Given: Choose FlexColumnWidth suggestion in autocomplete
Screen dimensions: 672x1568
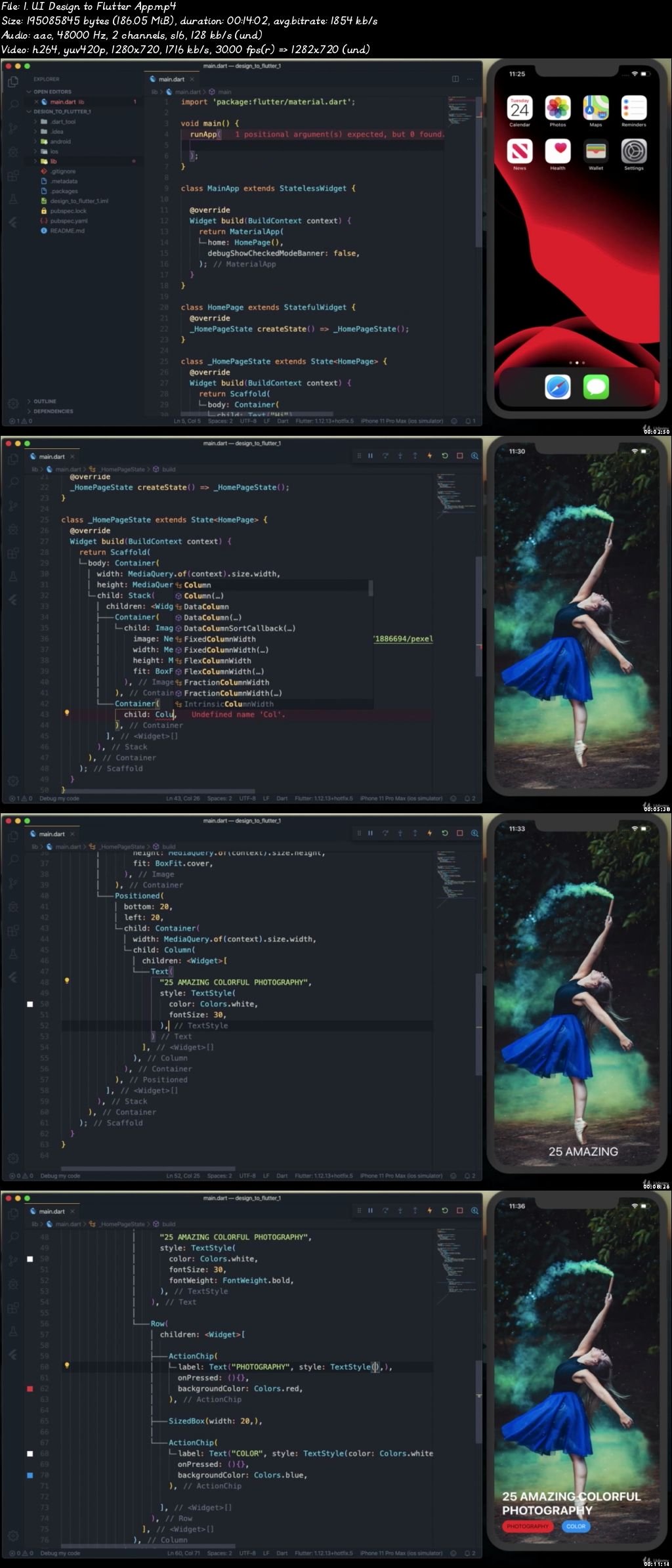Looking at the screenshot, I should click(217, 661).
